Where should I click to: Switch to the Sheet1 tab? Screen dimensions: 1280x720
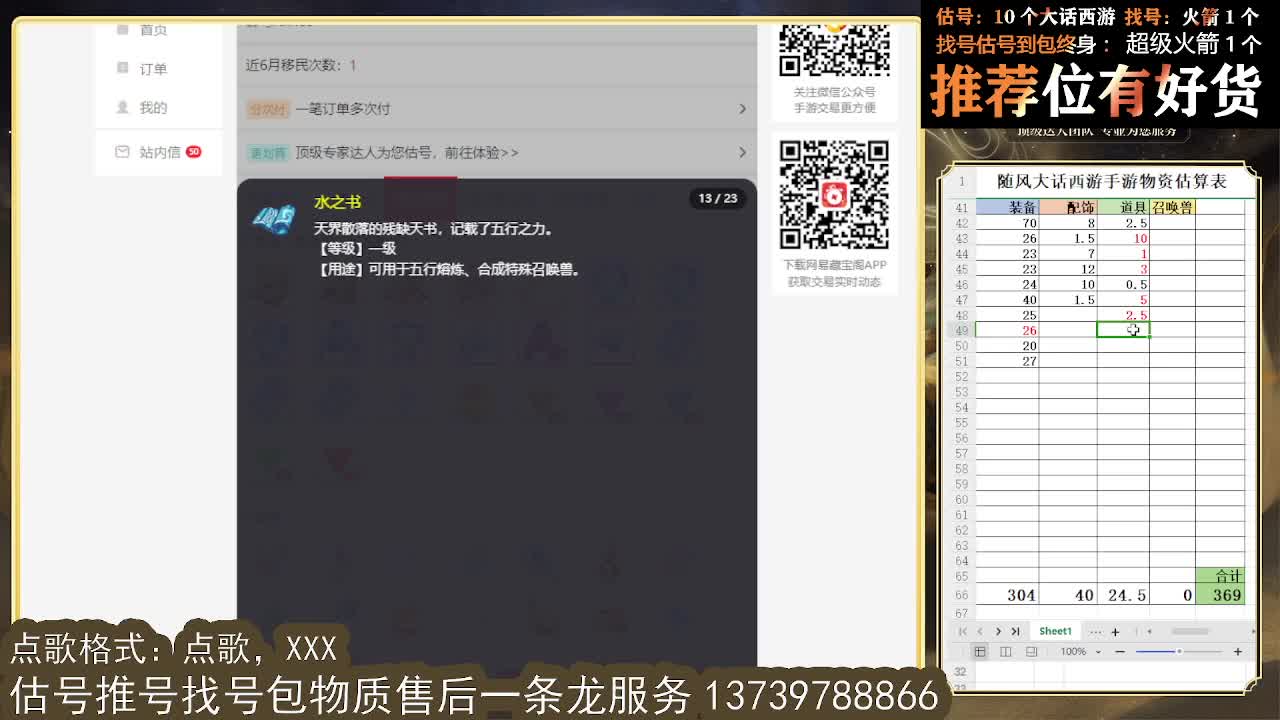(1054, 631)
